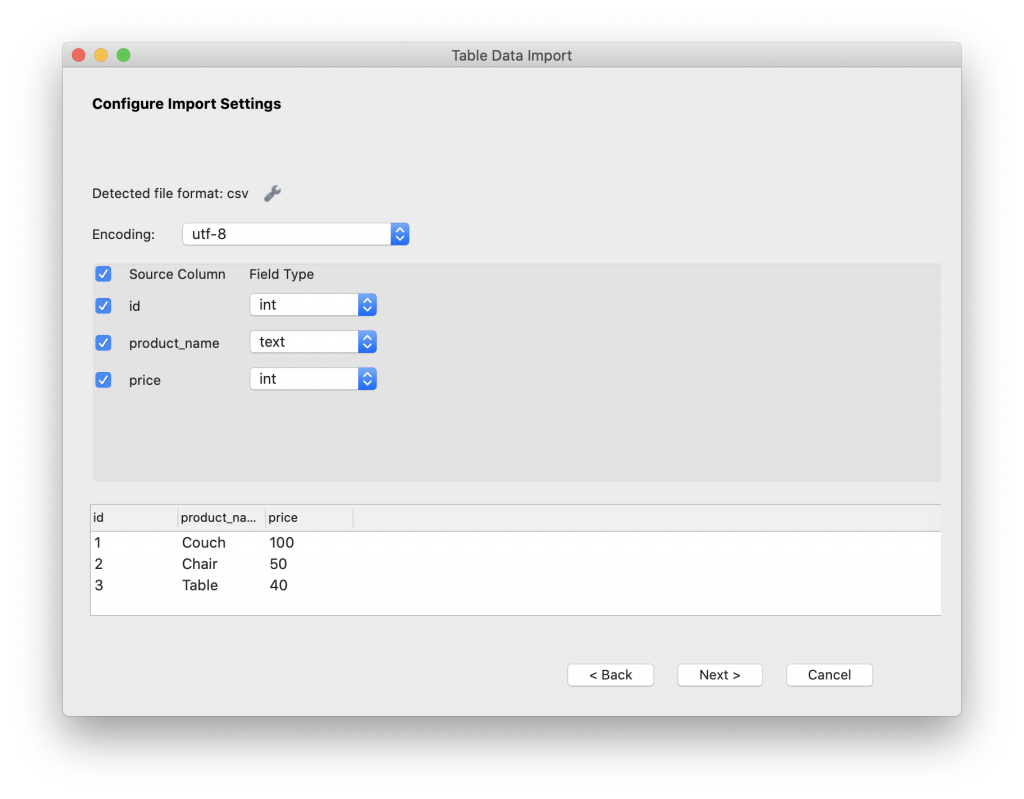Image resolution: width=1024 pixels, height=799 pixels.
Task: Open the id field type dropdown
Action: 313,305
